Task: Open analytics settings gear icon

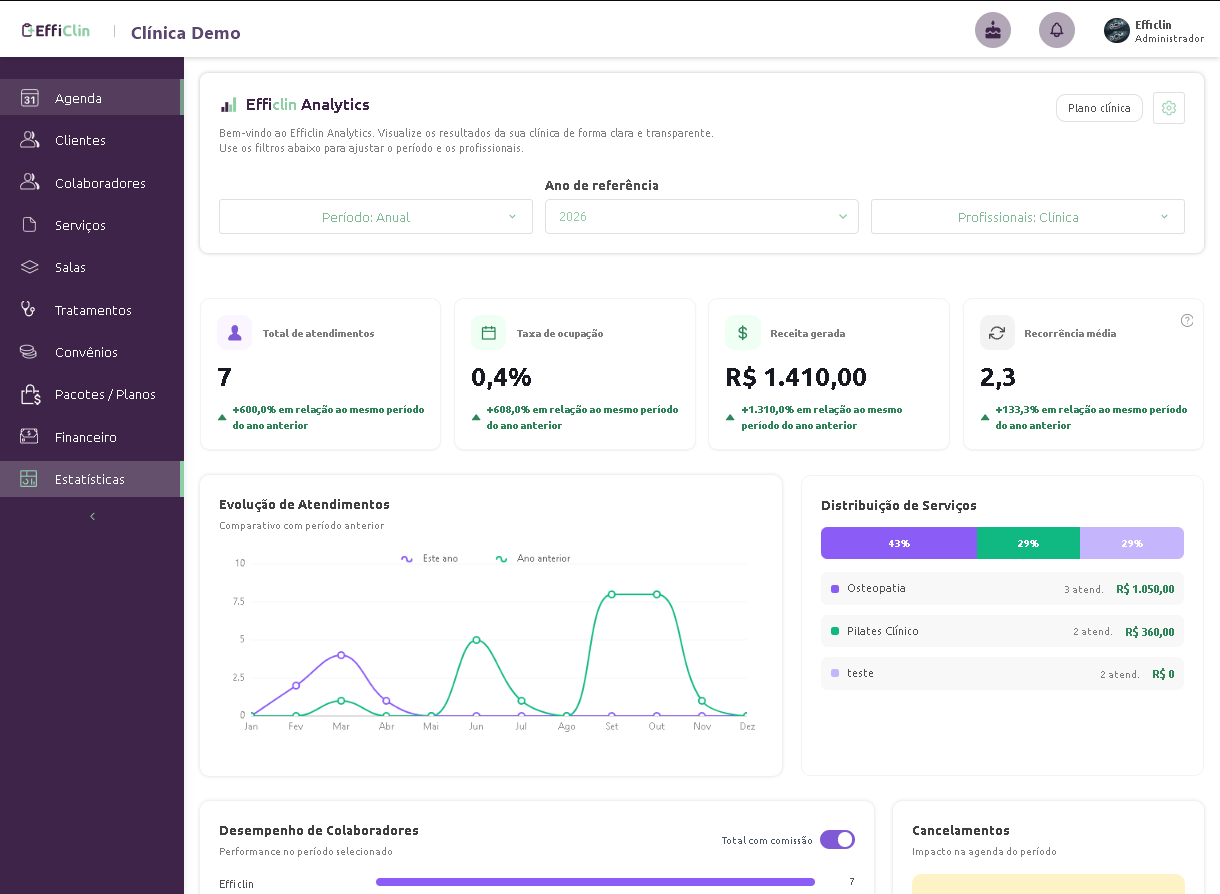Action: 1169,108
